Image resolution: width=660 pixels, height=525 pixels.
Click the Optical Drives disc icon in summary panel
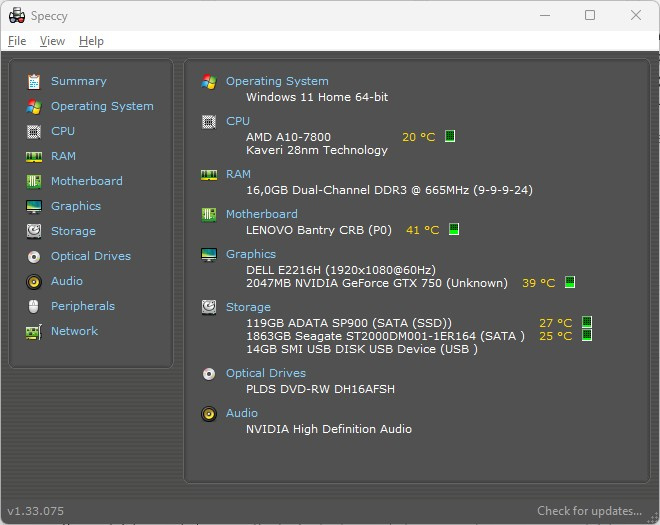click(x=209, y=374)
